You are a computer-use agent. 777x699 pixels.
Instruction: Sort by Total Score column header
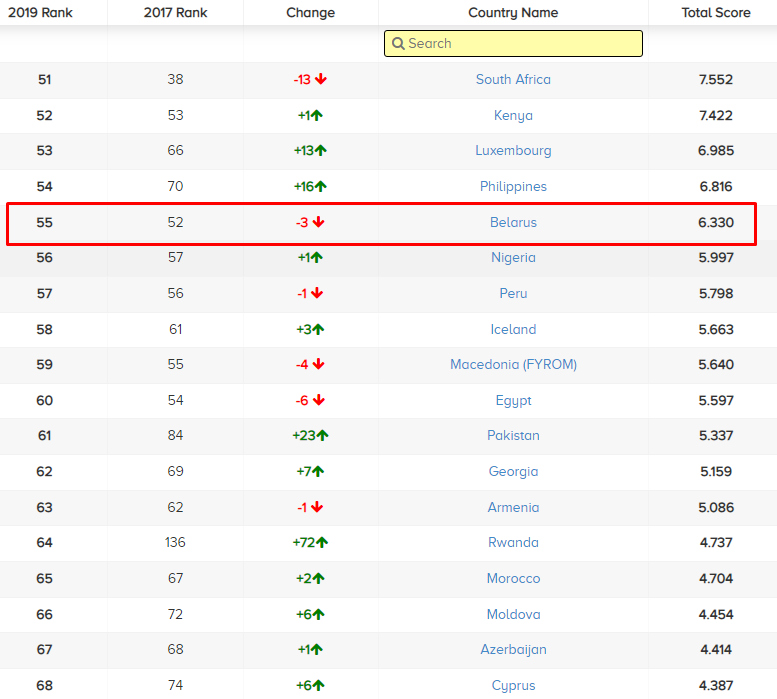715,13
